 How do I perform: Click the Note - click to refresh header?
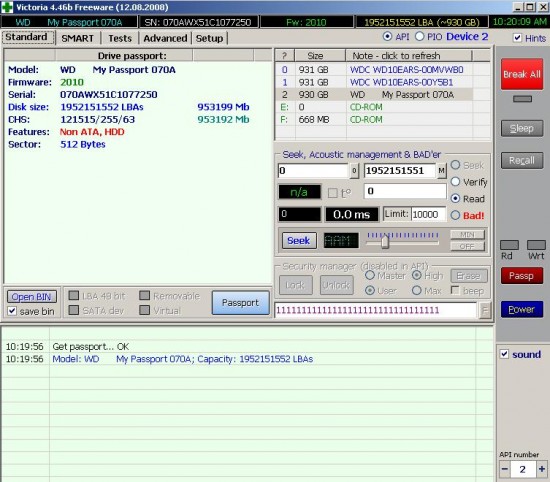[409, 56]
